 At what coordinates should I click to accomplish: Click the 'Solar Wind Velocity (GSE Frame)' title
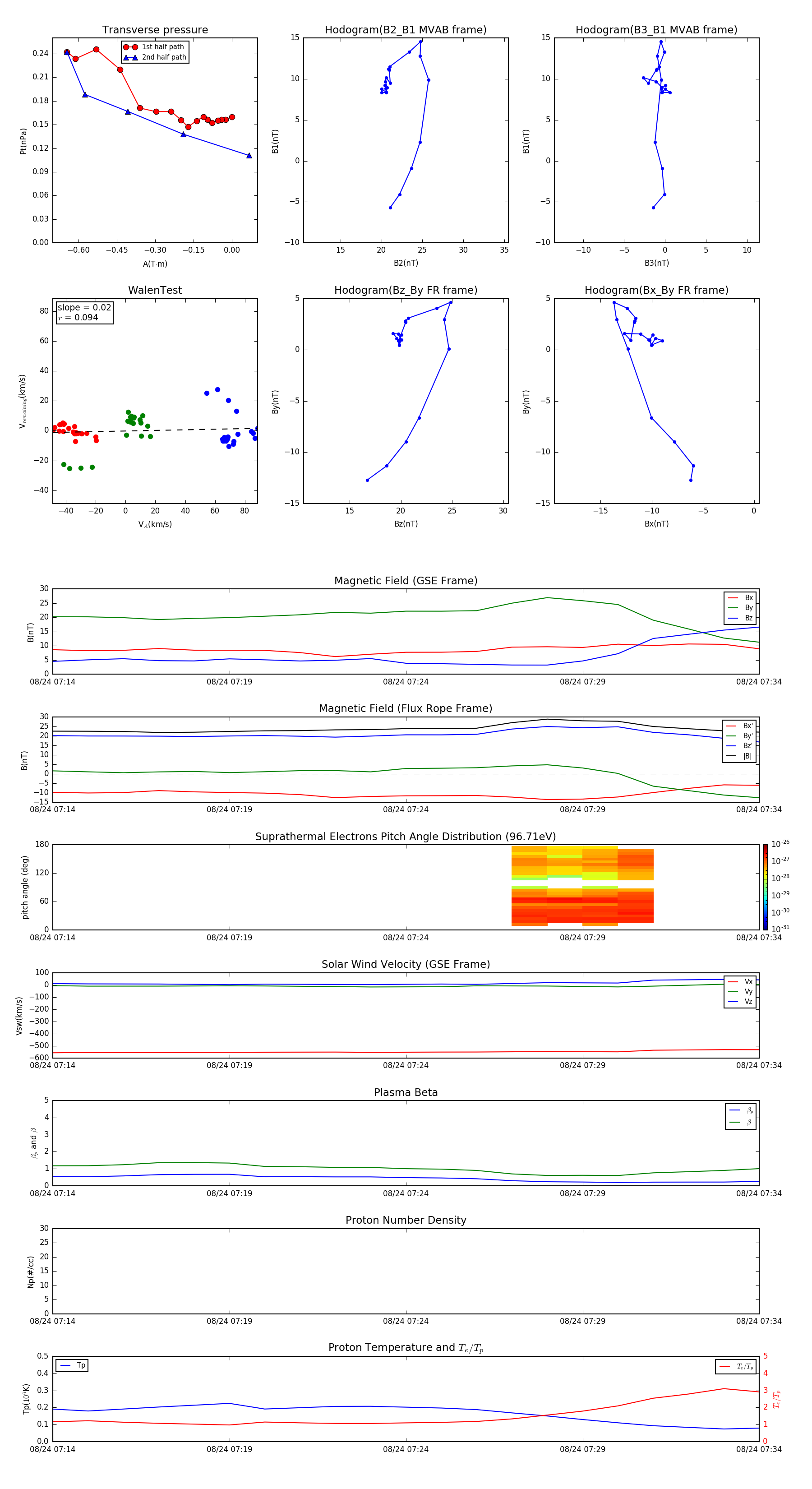[x=406, y=965]
